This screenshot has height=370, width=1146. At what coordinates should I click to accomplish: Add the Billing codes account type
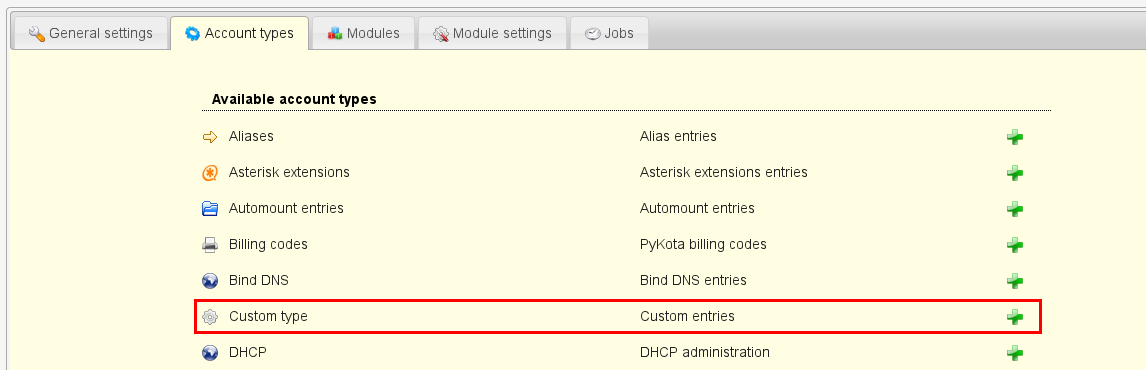pos(1014,244)
